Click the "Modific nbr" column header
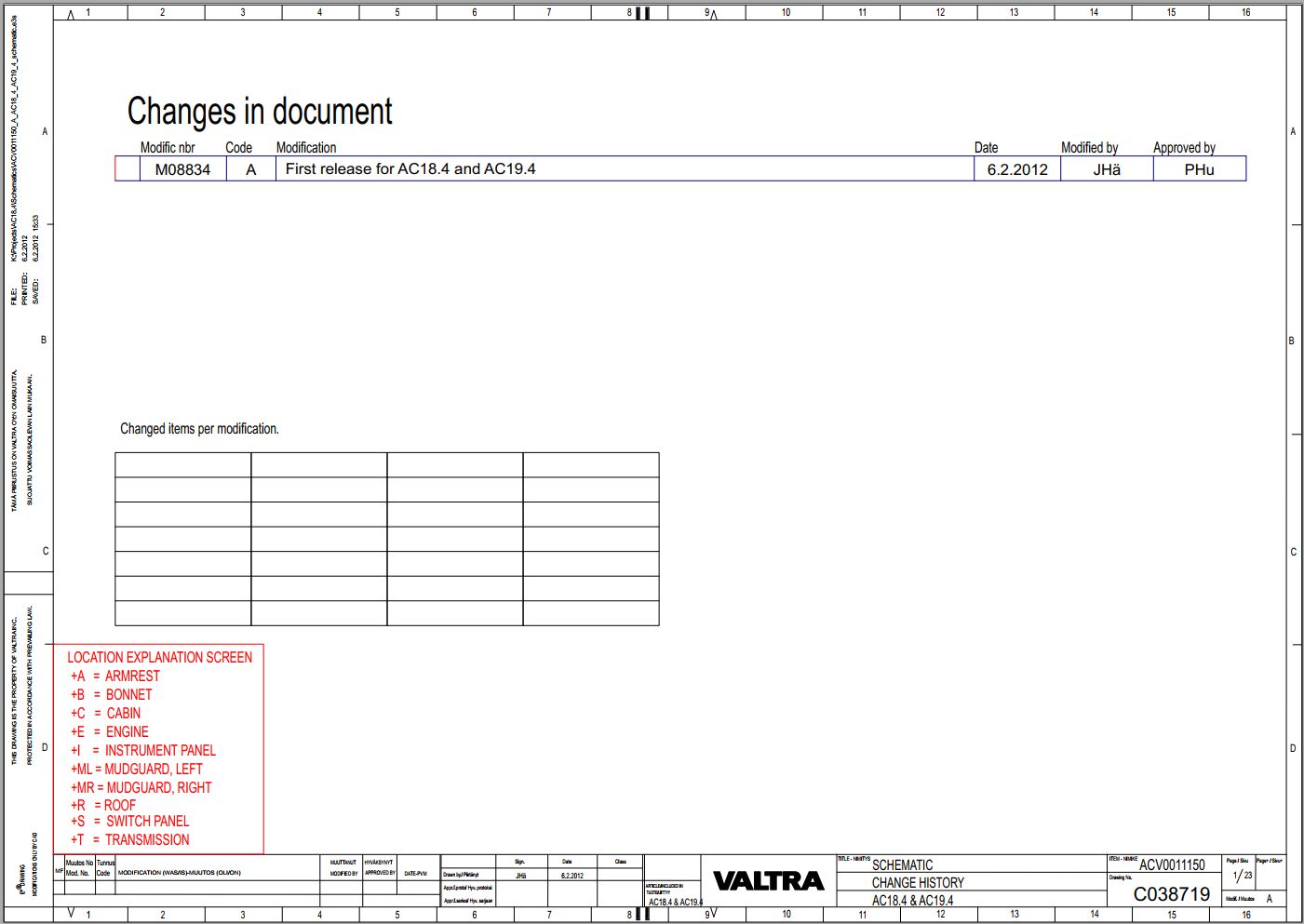 [168, 147]
